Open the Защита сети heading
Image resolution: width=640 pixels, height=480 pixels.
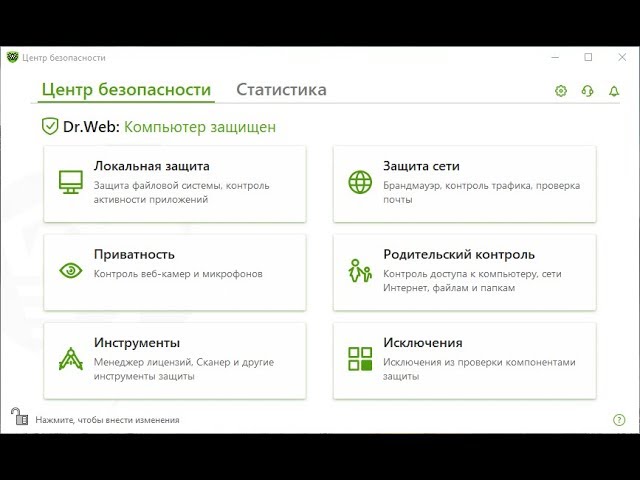coord(421,166)
